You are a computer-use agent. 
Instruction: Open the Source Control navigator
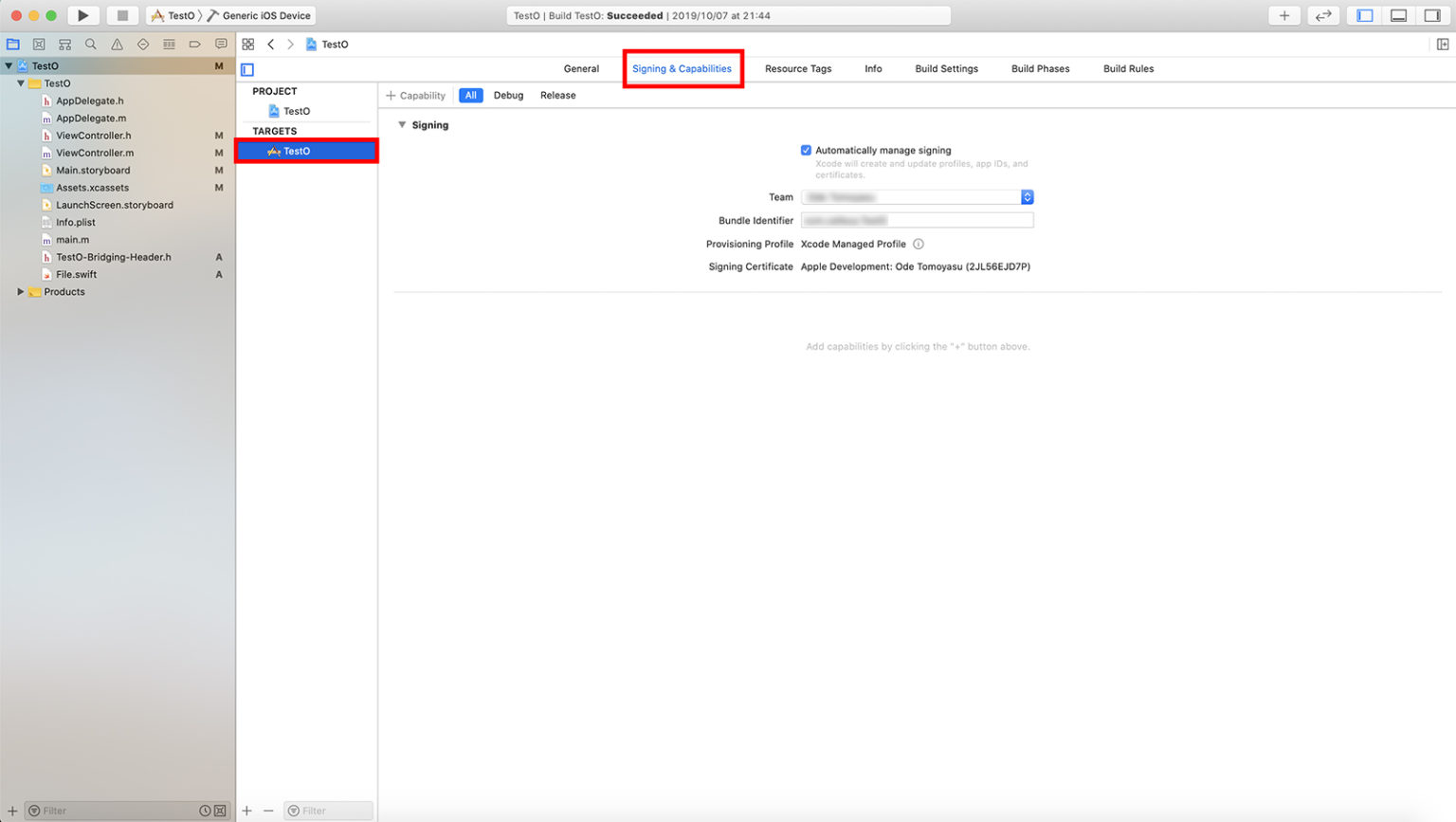[39, 44]
